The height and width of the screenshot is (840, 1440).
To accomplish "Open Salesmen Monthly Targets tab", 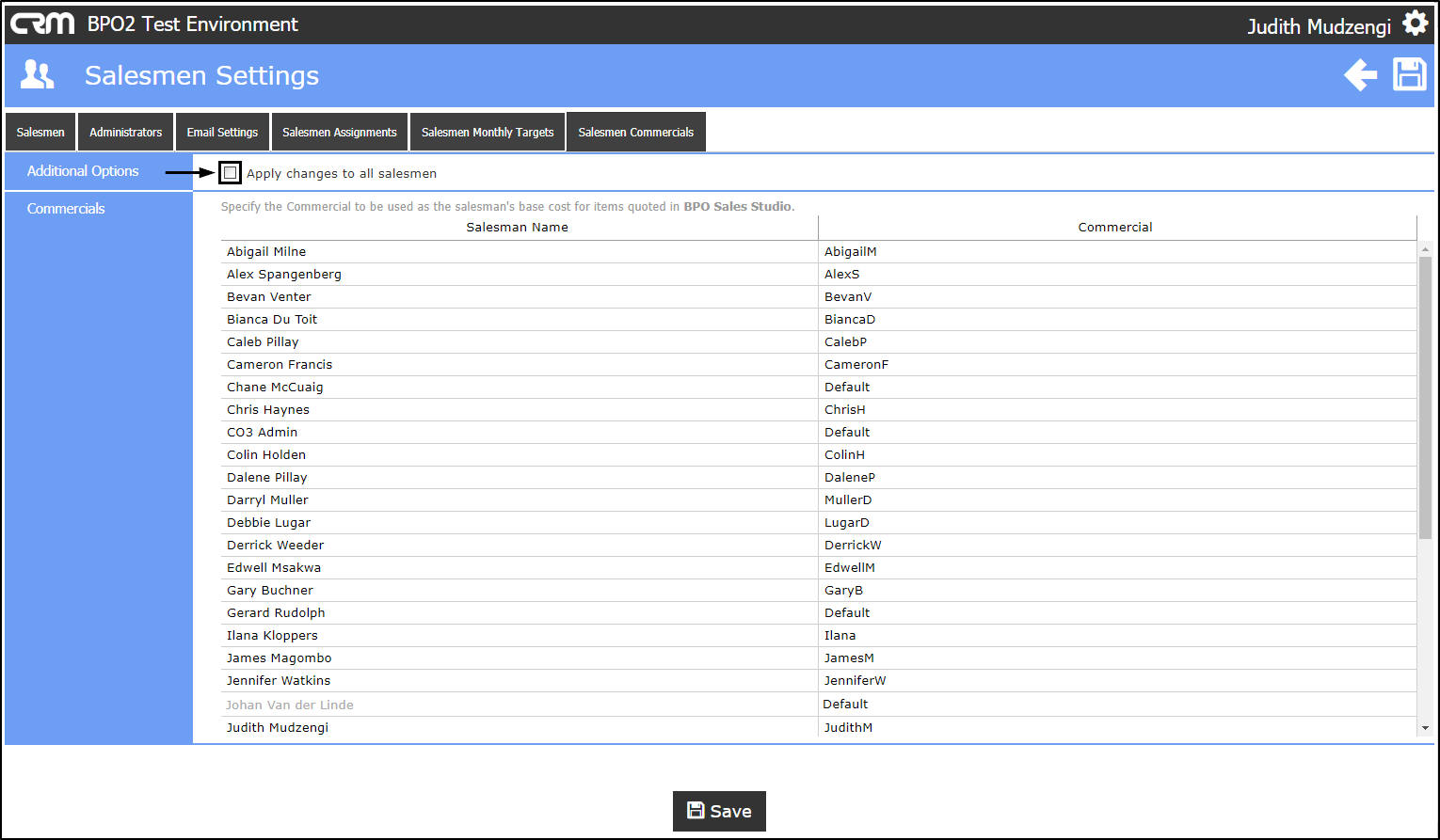I will point(488,132).
